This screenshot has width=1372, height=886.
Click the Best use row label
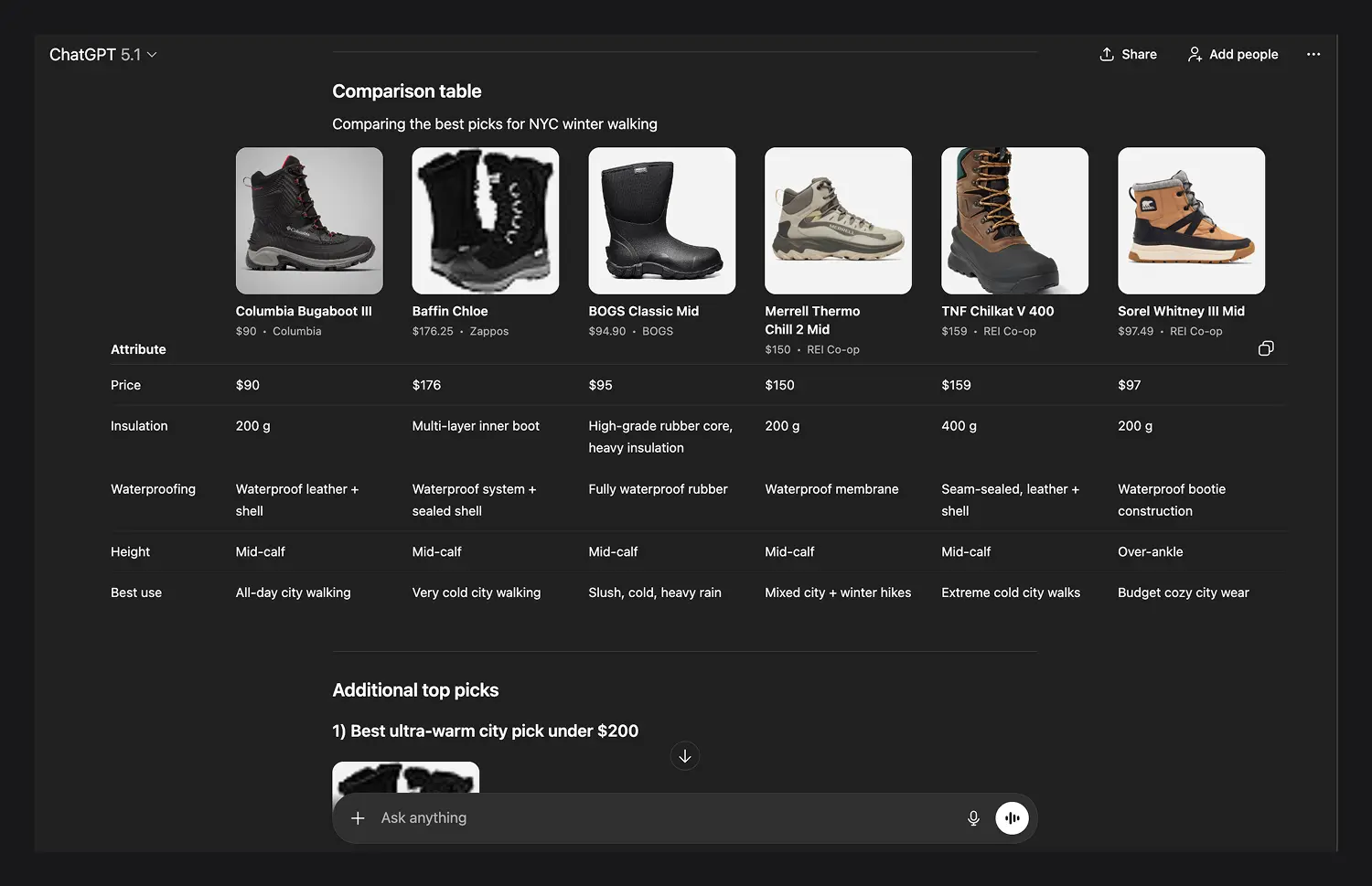[x=136, y=592]
